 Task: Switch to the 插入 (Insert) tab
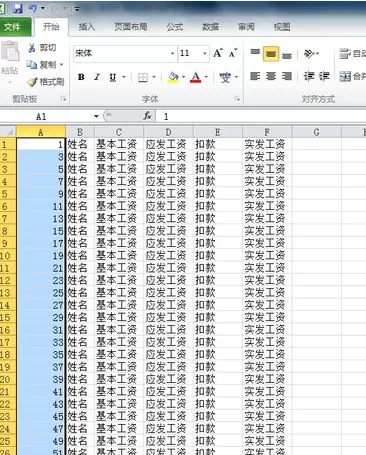(x=87, y=27)
